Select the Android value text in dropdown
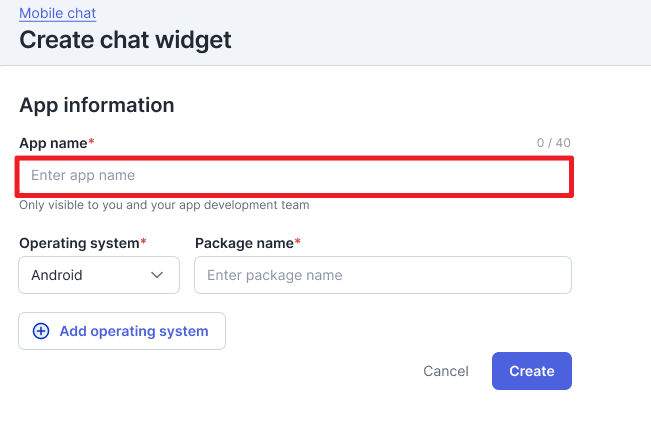This screenshot has width=651, height=432. click(57, 275)
